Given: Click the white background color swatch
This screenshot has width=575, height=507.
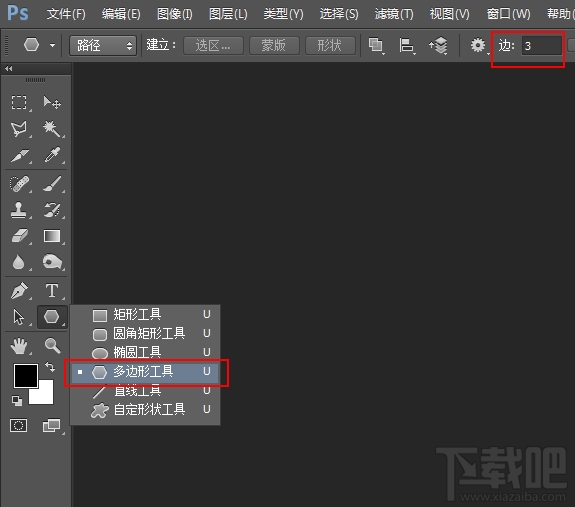Looking at the screenshot, I should [x=46, y=396].
